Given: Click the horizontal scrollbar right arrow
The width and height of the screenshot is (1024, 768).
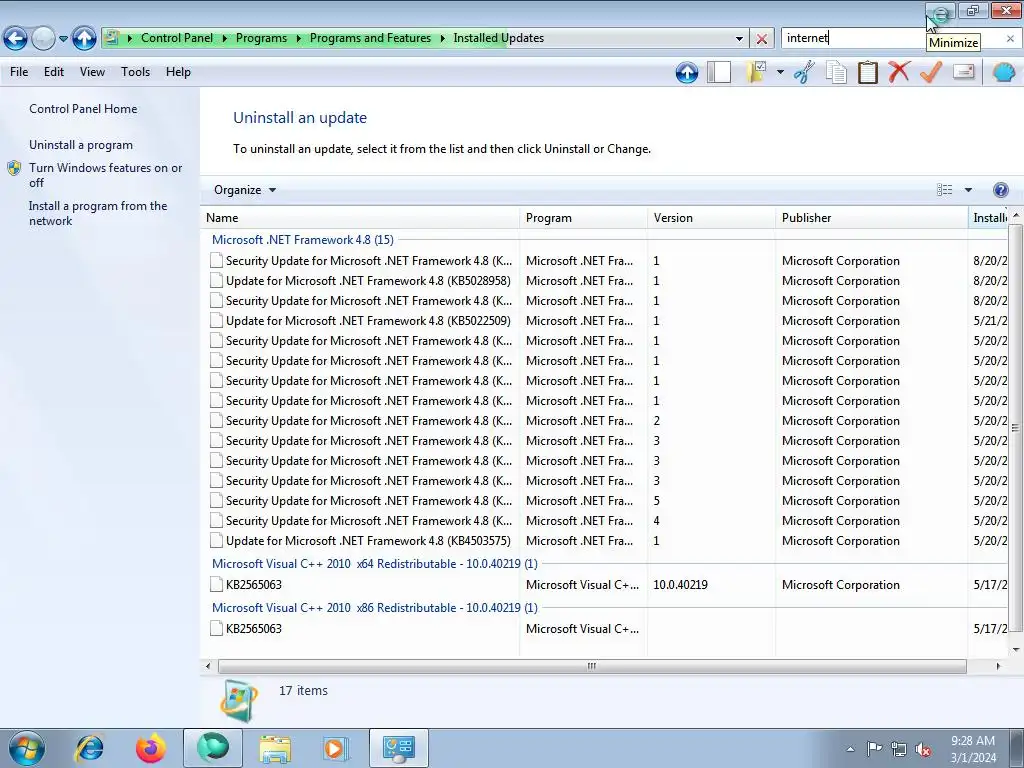Looking at the screenshot, I should click(998, 666).
